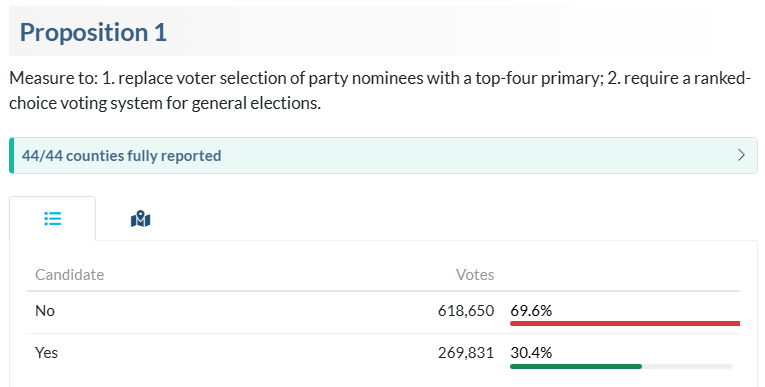
Task: Click the red No percentage bar
Action: 625,324
